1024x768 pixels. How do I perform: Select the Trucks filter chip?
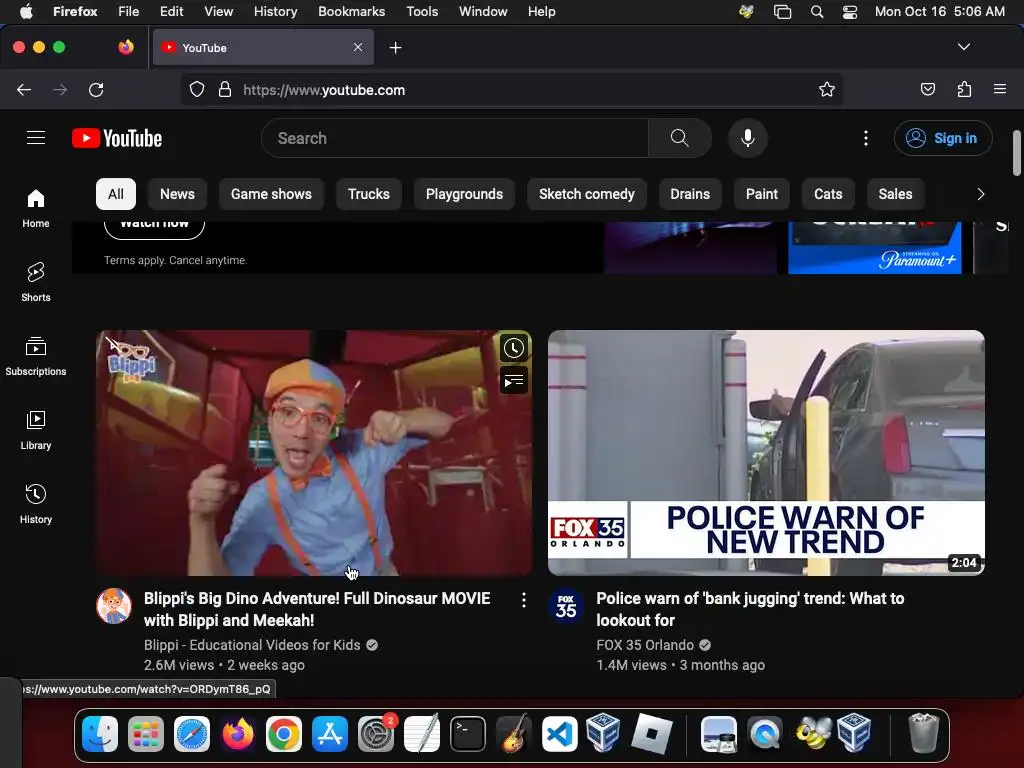pyautogui.click(x=368, y=194)
